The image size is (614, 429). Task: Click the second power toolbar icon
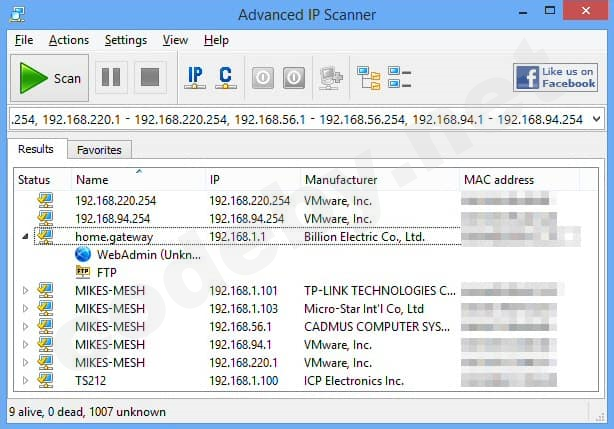[294, 78]
